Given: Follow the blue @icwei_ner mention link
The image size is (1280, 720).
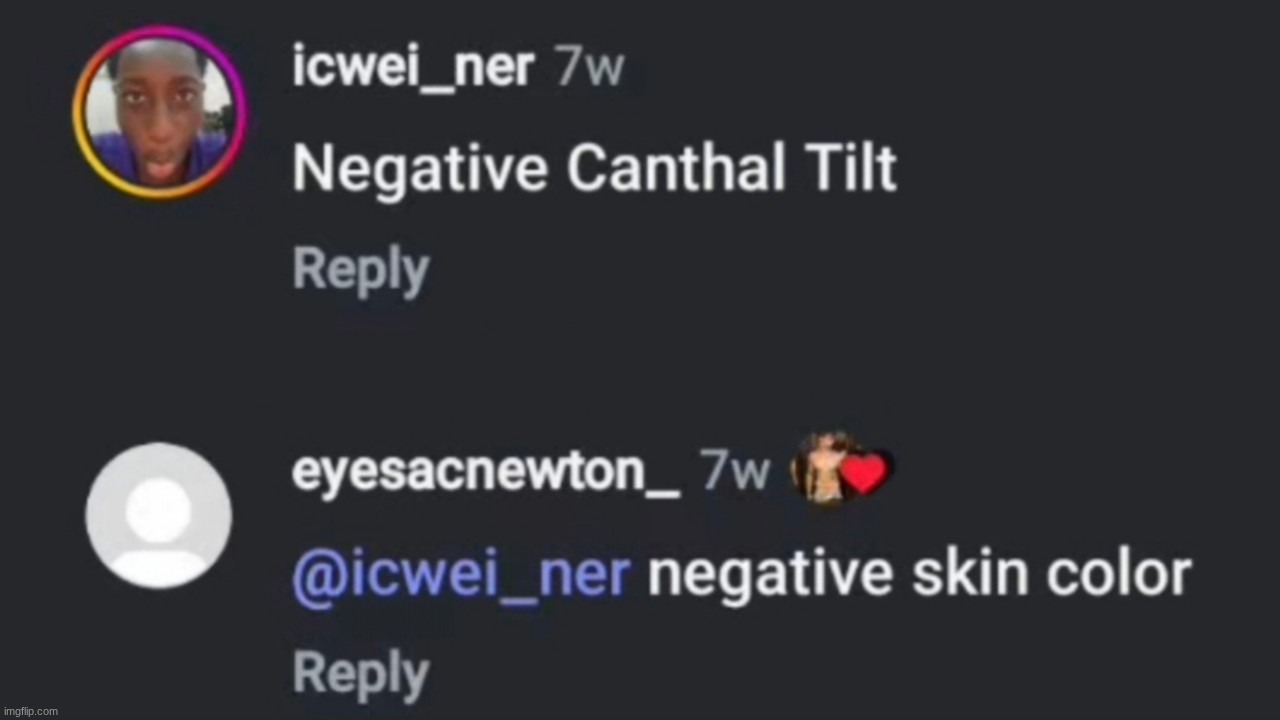Looking at the screenshot, I should click(462, 576).
